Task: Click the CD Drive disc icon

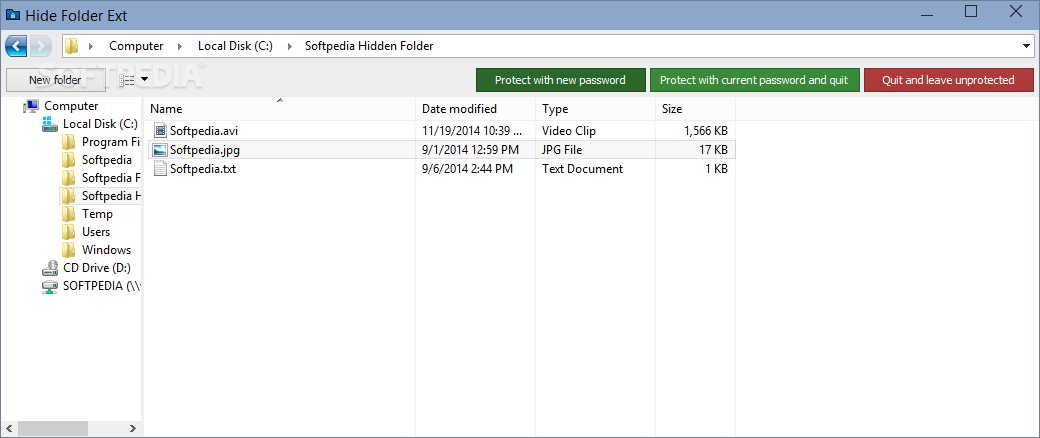Action: tap(49, 268)
